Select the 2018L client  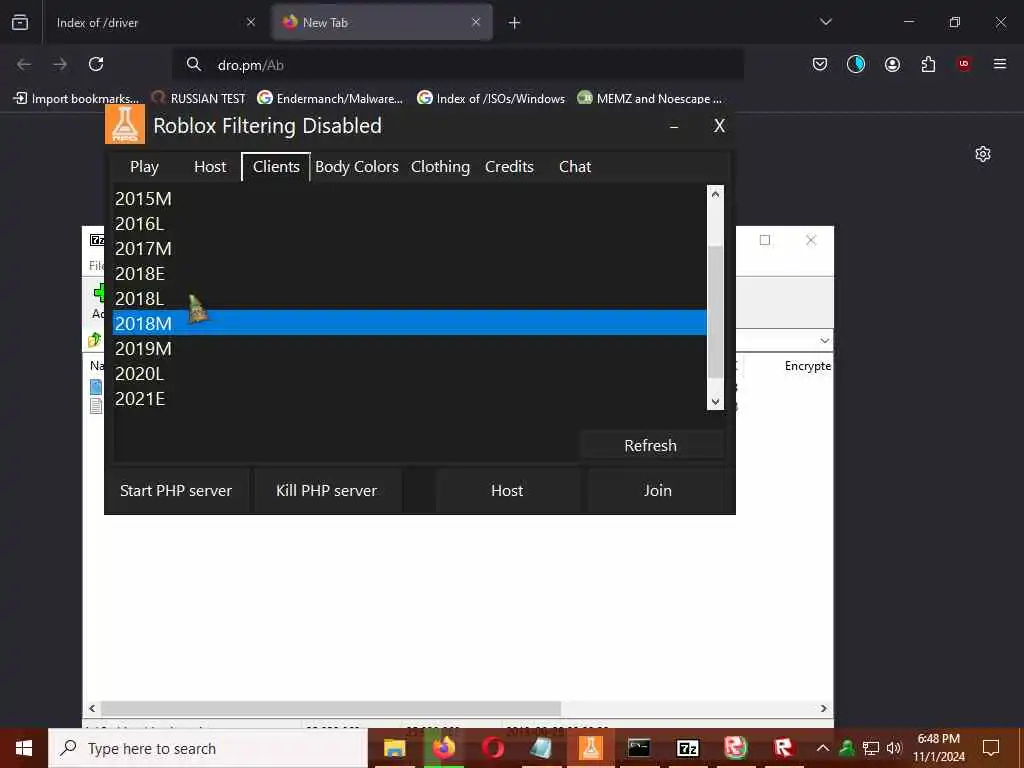(x=409, y=298)
